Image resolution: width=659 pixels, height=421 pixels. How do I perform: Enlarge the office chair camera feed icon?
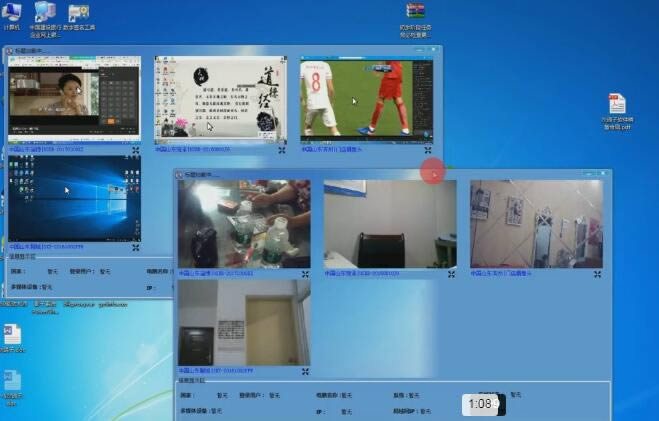451,273
